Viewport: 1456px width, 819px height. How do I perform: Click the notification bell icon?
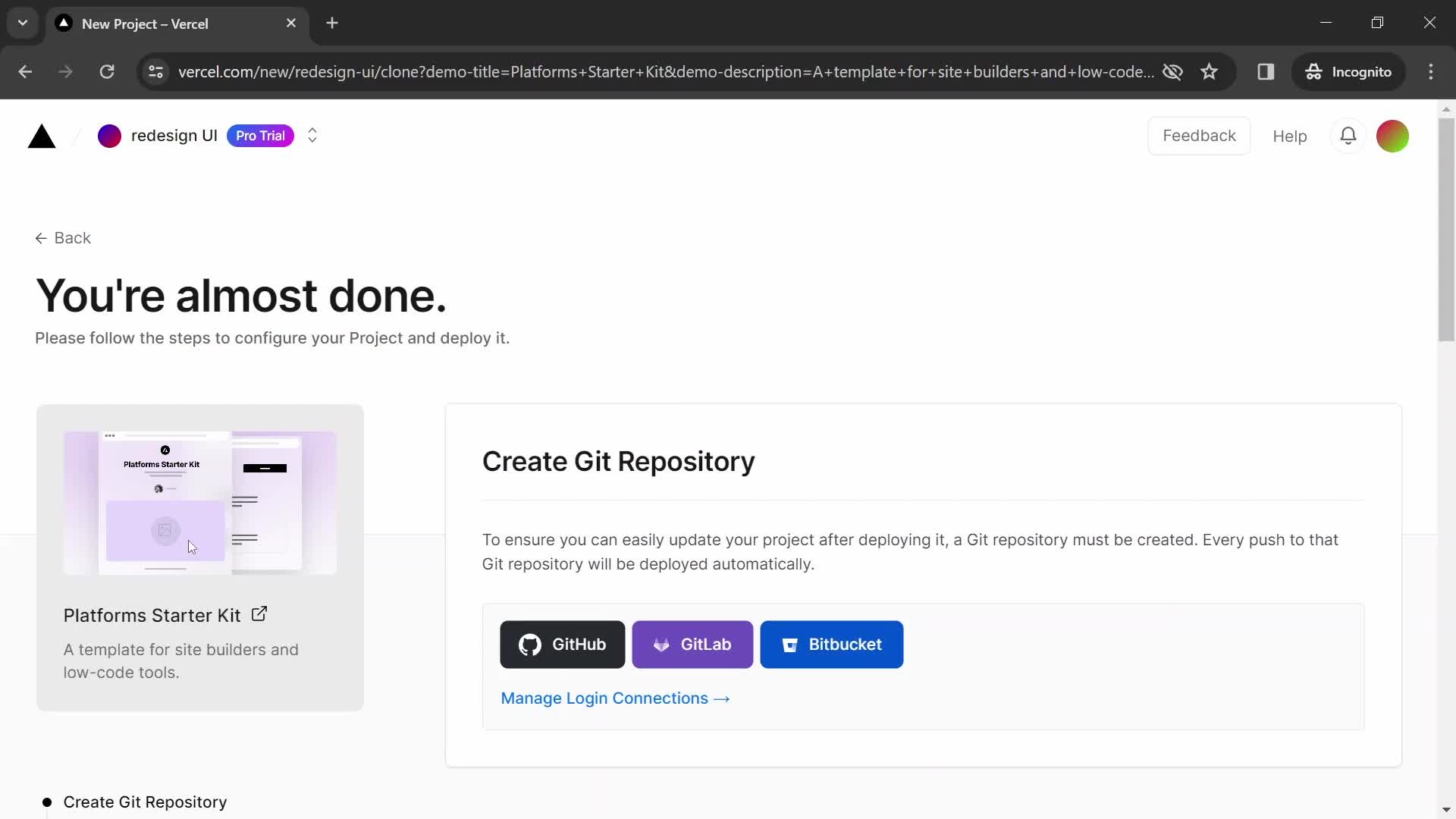click(1348, 135)
